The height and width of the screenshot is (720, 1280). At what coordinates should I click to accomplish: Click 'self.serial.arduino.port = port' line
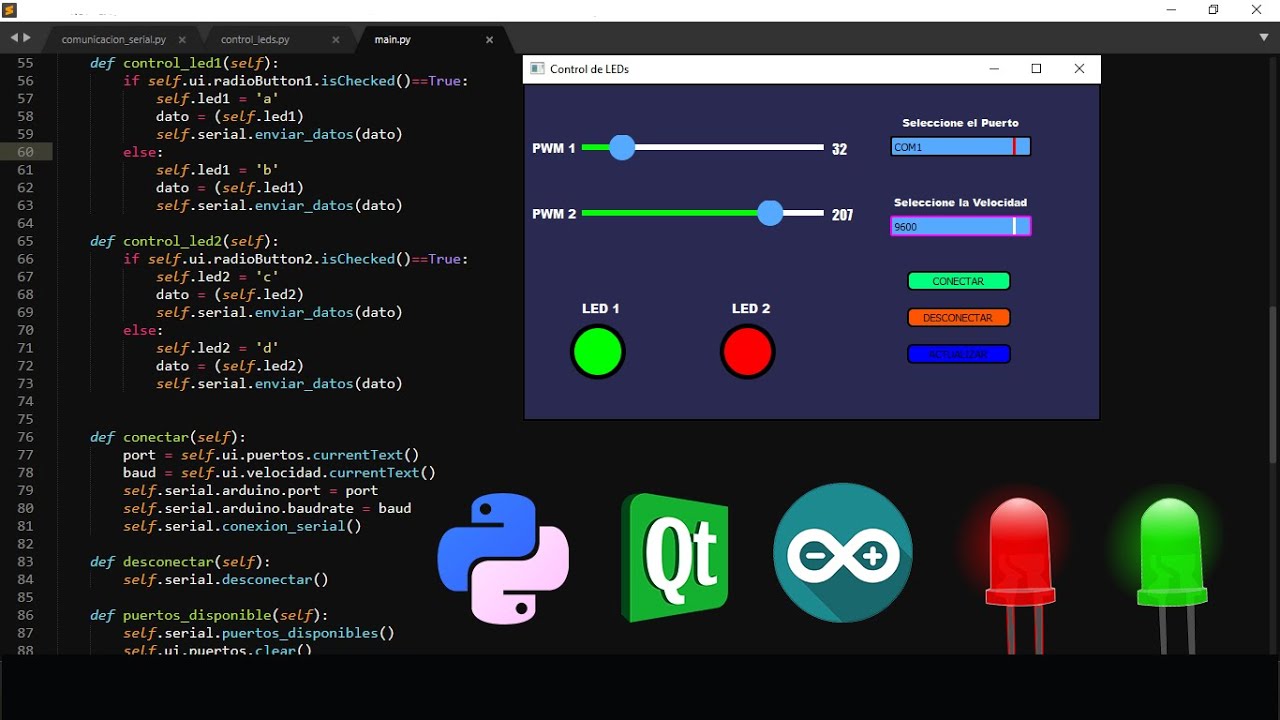tap(250, 491)
